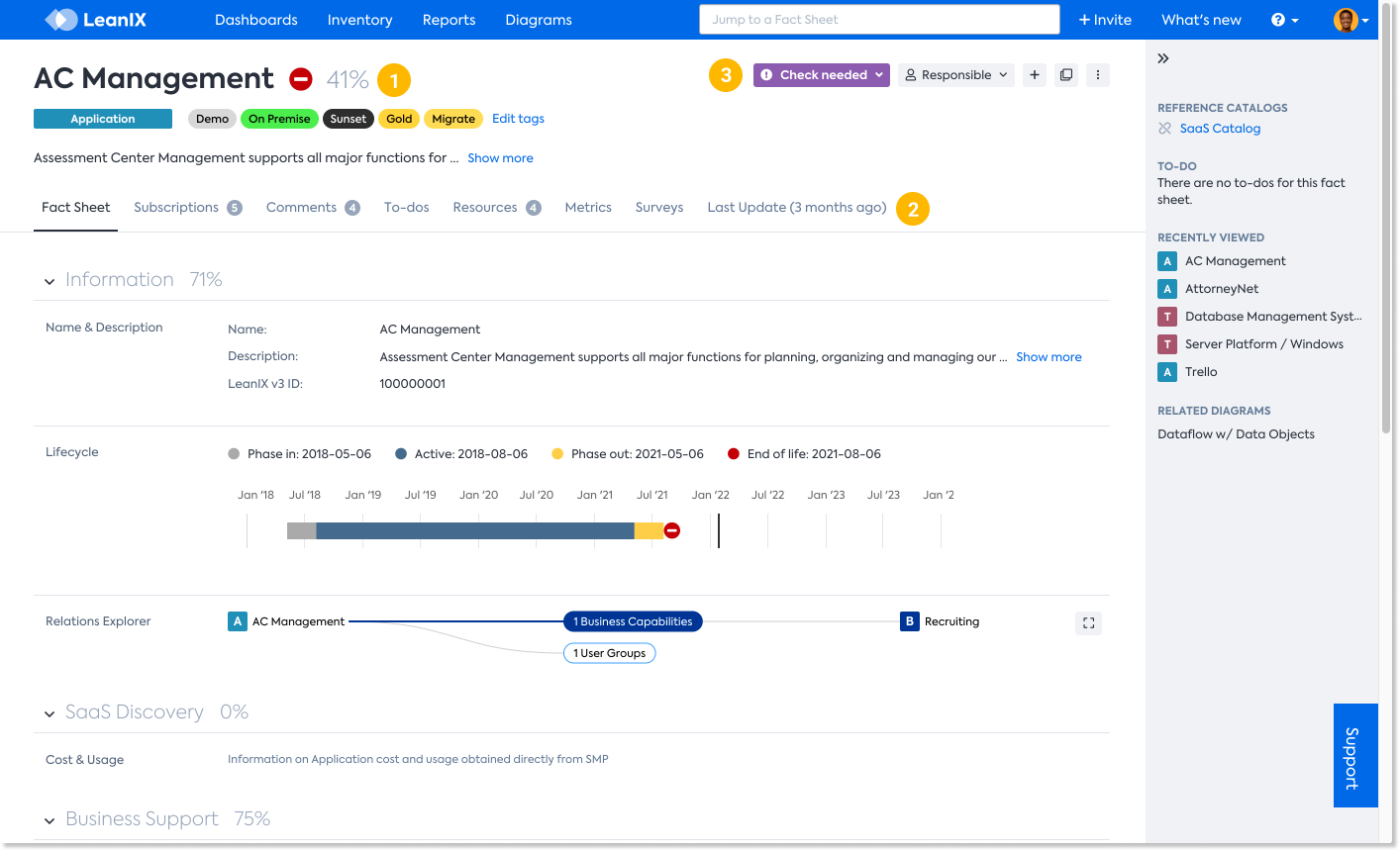Collapse the Business Support section

[x=50, y=821]
